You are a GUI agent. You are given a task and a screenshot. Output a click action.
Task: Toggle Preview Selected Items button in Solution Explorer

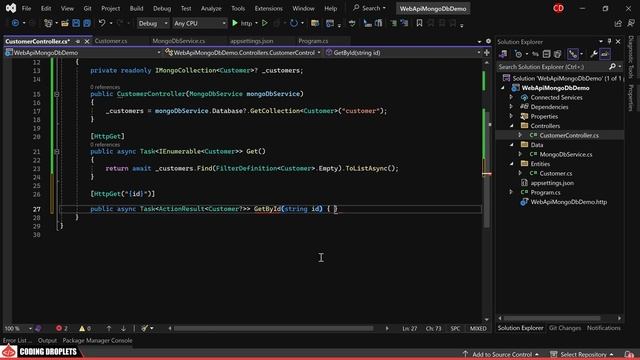pos(605,54)
